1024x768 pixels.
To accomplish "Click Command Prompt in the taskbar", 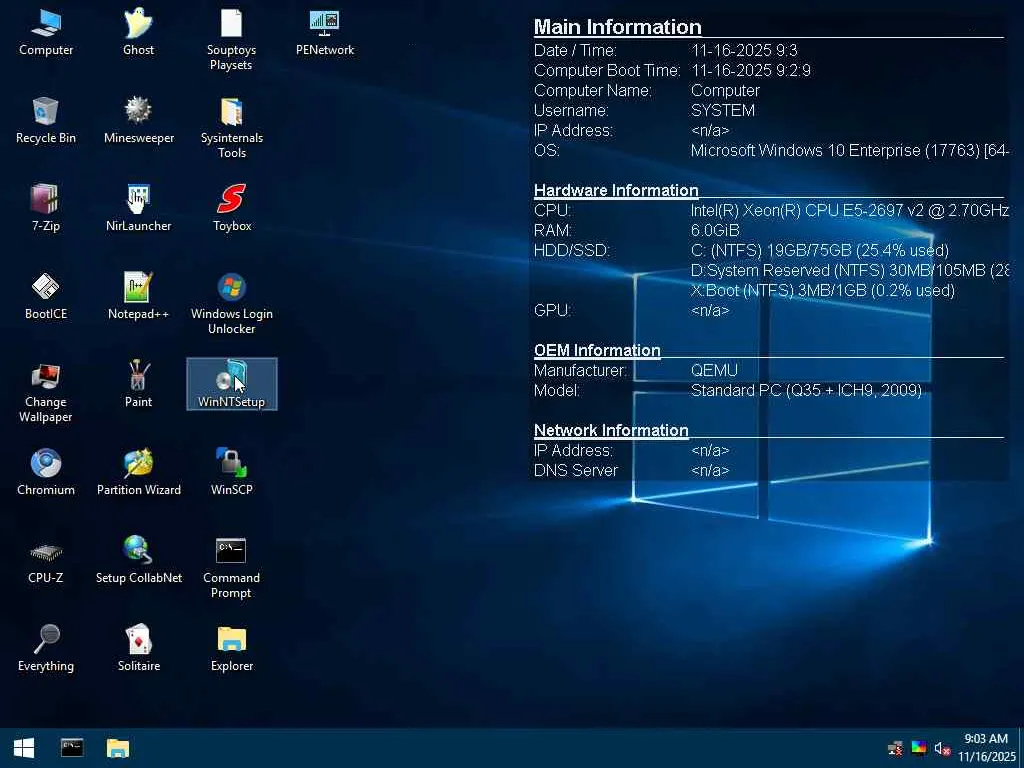I will click(x=72, y=748).
